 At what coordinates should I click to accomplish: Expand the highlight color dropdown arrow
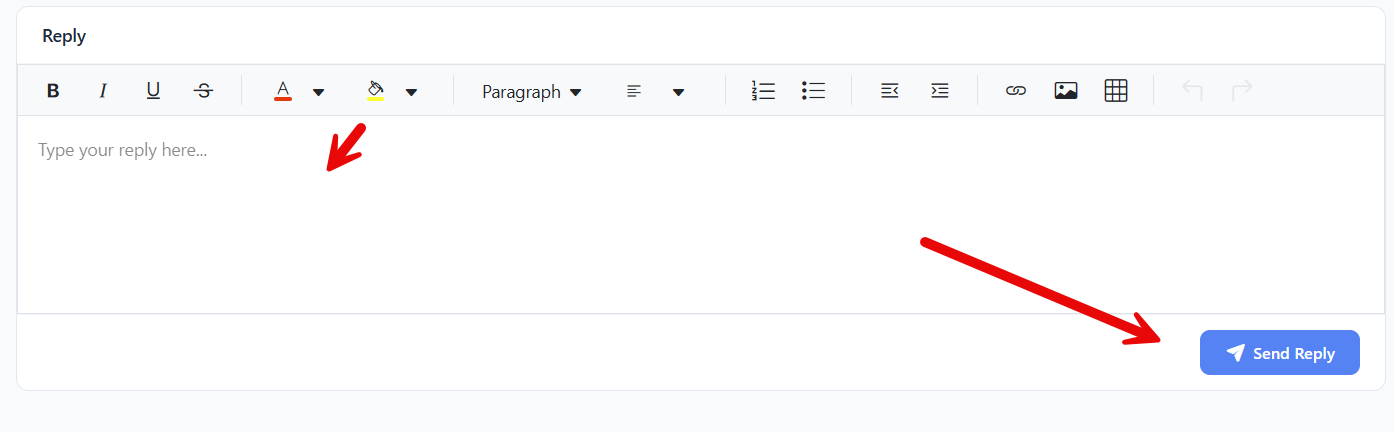[x=411, y=92]
